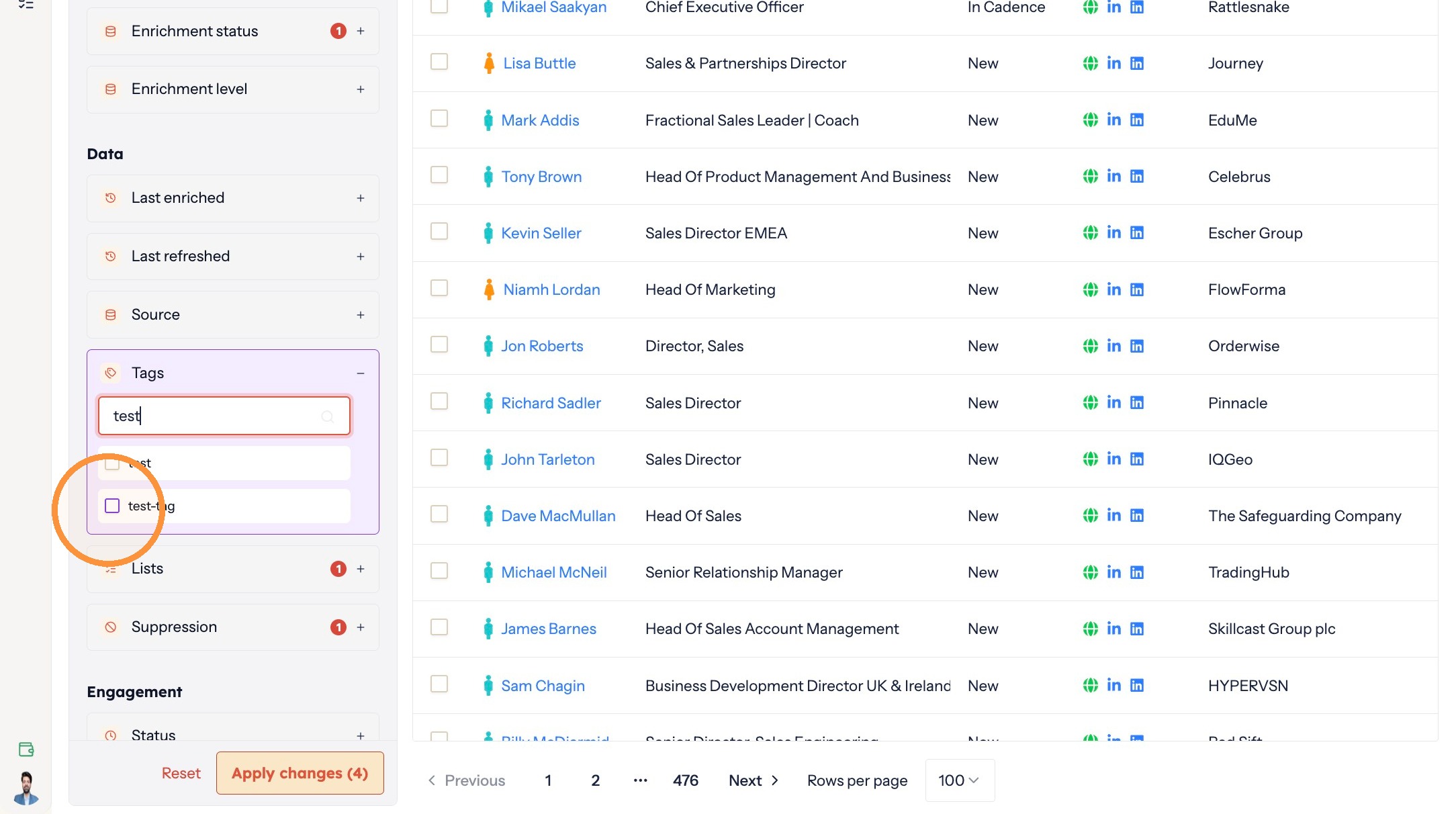
Task: Open the Michael McNeil contact link
Action: coord(554,572)
